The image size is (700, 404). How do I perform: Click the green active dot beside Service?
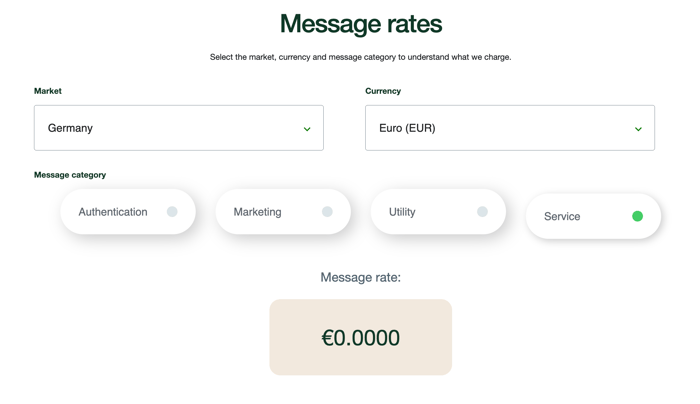[638, 216]
